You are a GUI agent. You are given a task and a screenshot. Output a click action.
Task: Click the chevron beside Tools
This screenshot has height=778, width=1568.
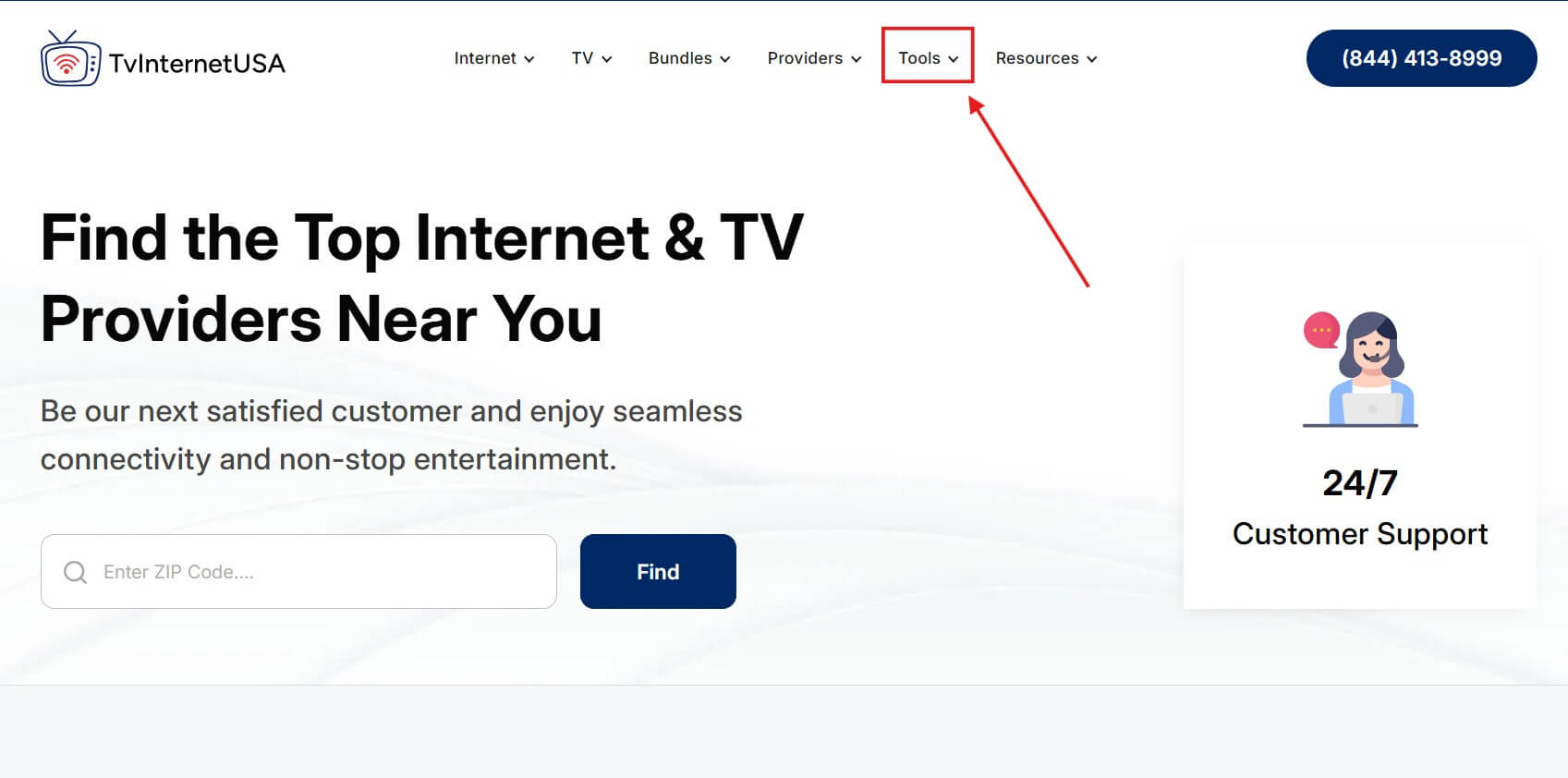(x=954, y=59)
